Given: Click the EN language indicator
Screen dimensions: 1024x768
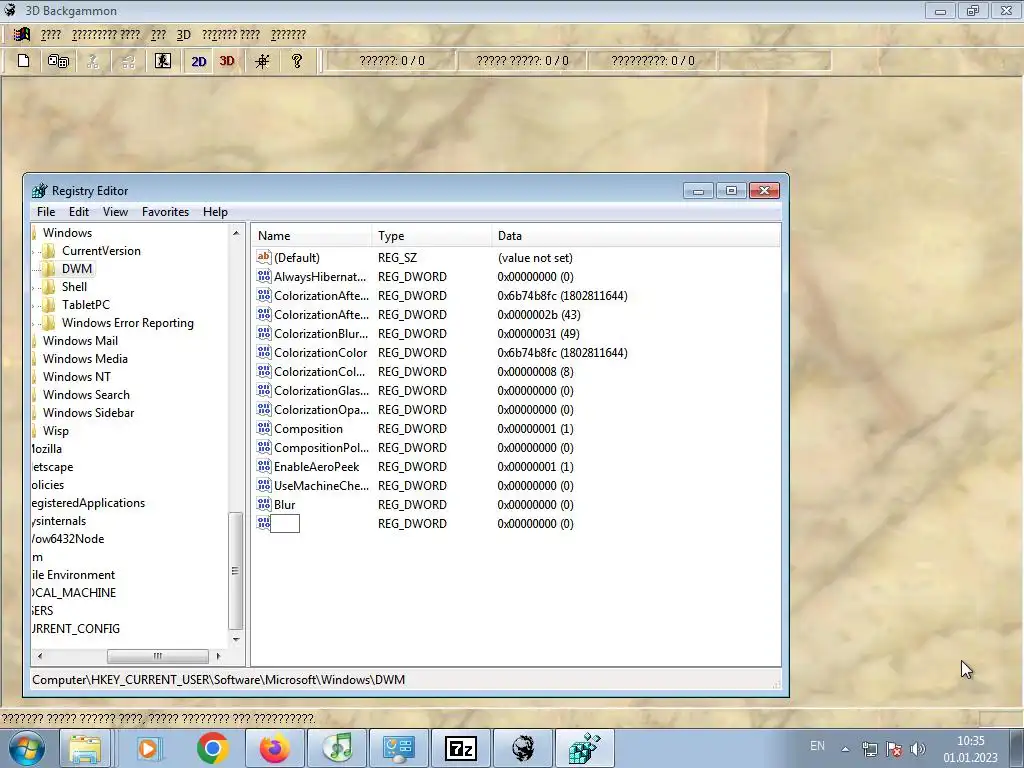Looking at the screenshot, I should click(x=817, y=746).
